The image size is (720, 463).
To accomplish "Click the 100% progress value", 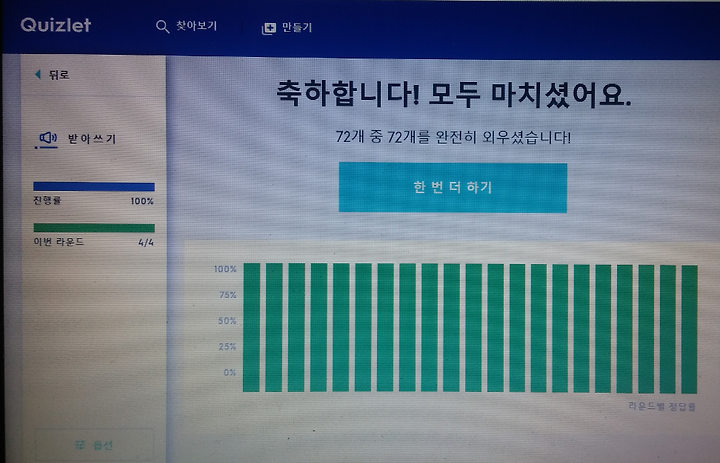I will pos(142,201).
